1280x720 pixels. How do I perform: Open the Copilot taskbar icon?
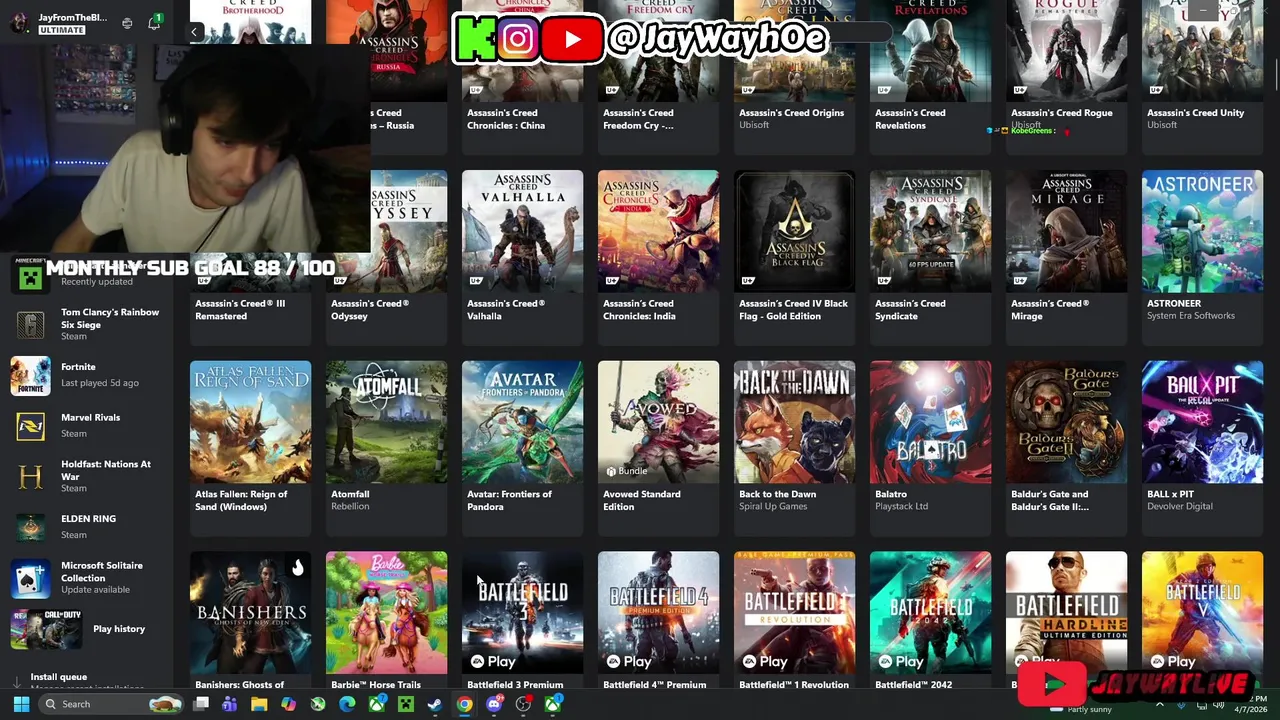click(x=288, y=704)
